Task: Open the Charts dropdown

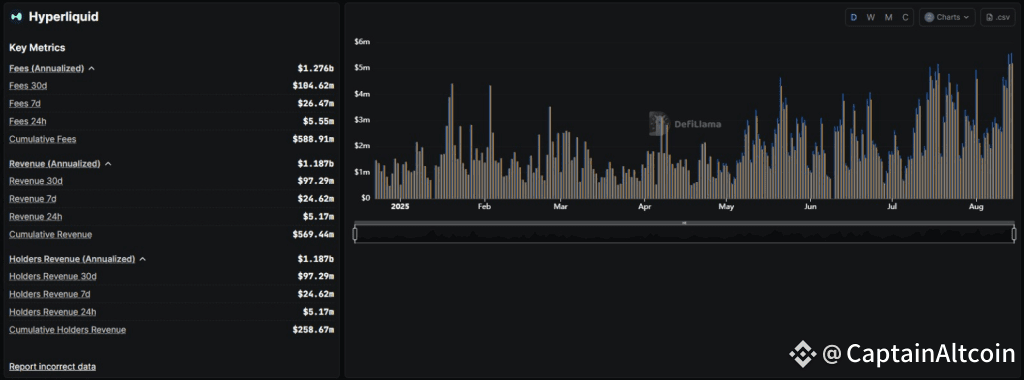Action: tap(947, 18)
